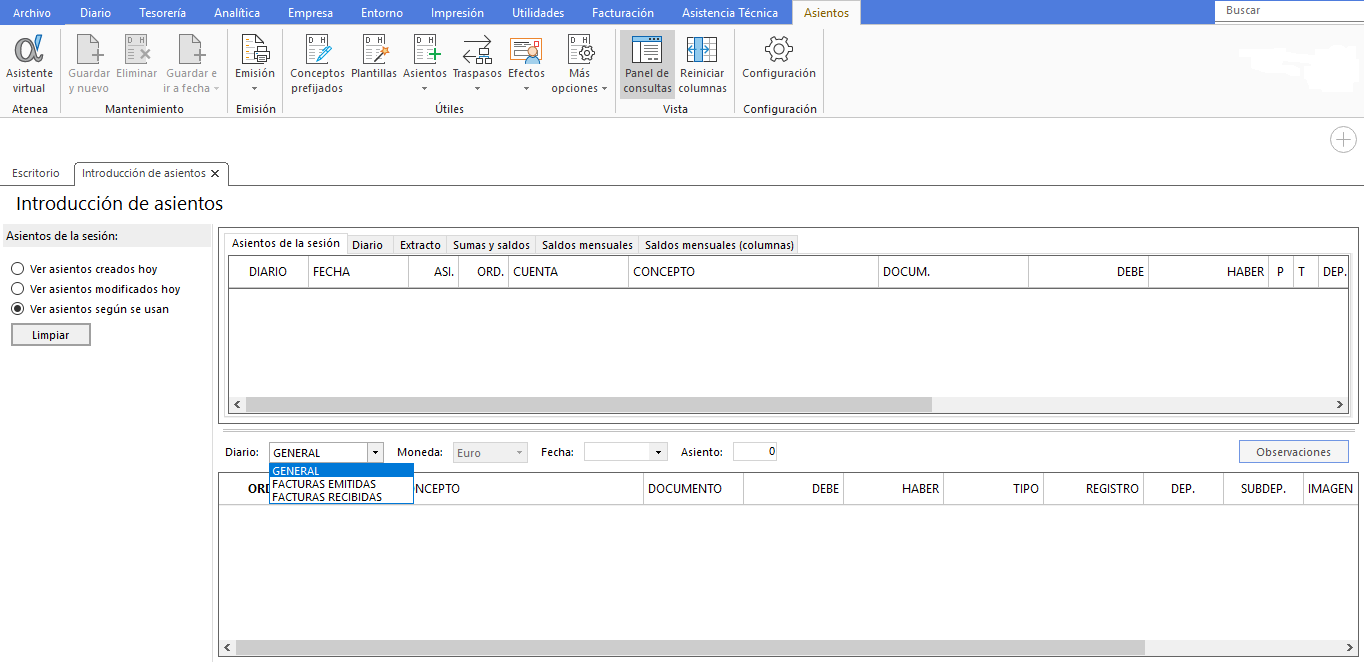Image resolution: width=1366 pixels, height=664 pixels.
Task: Click in the Buscar search box
Action: click(1290, 10)
